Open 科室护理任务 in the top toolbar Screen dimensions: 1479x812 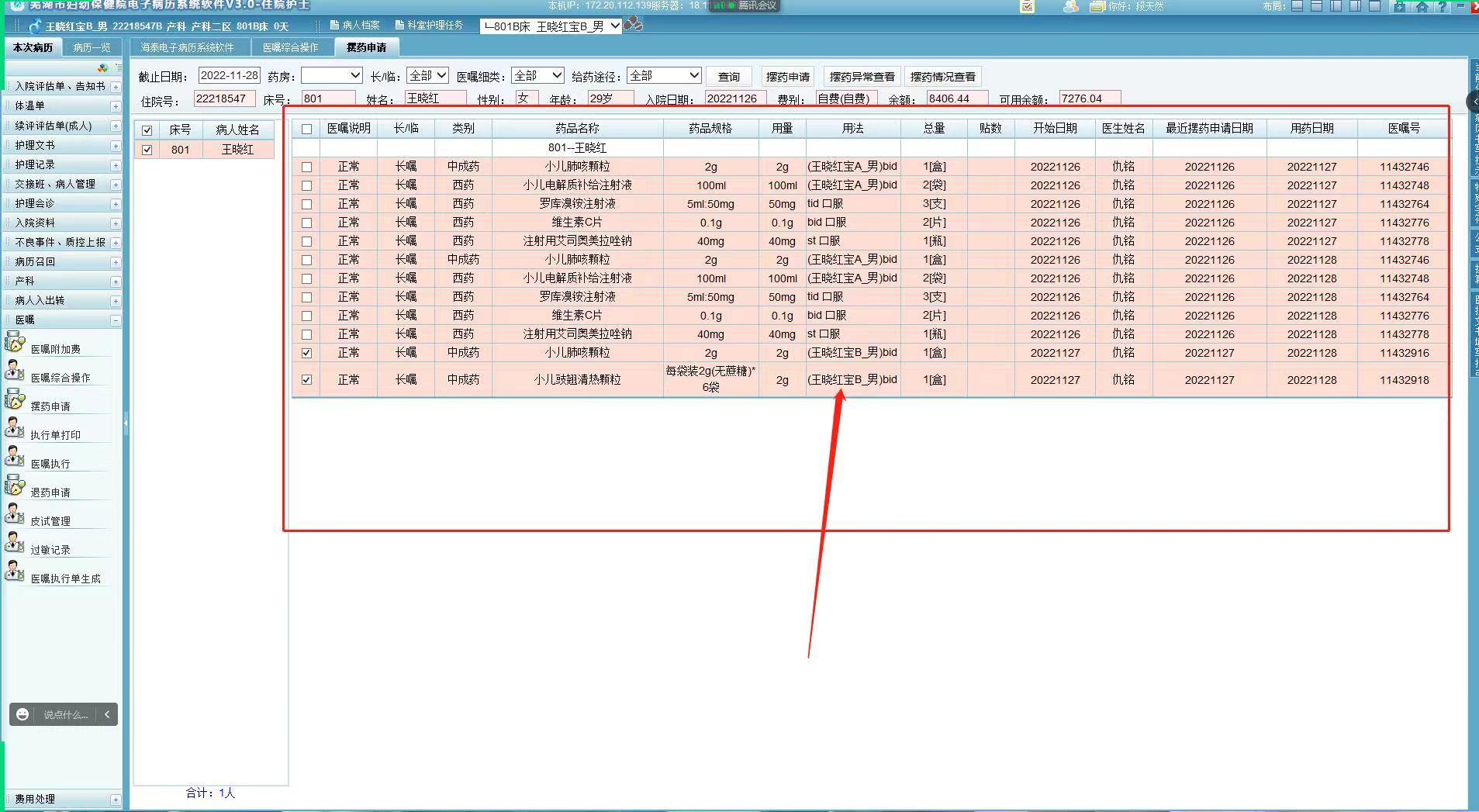click(429, 25)
